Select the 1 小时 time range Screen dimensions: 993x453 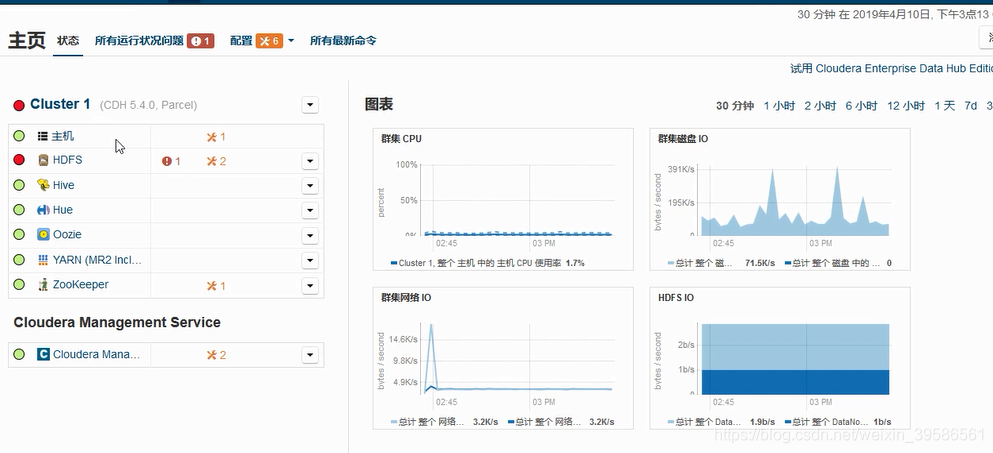coord(779,106)
